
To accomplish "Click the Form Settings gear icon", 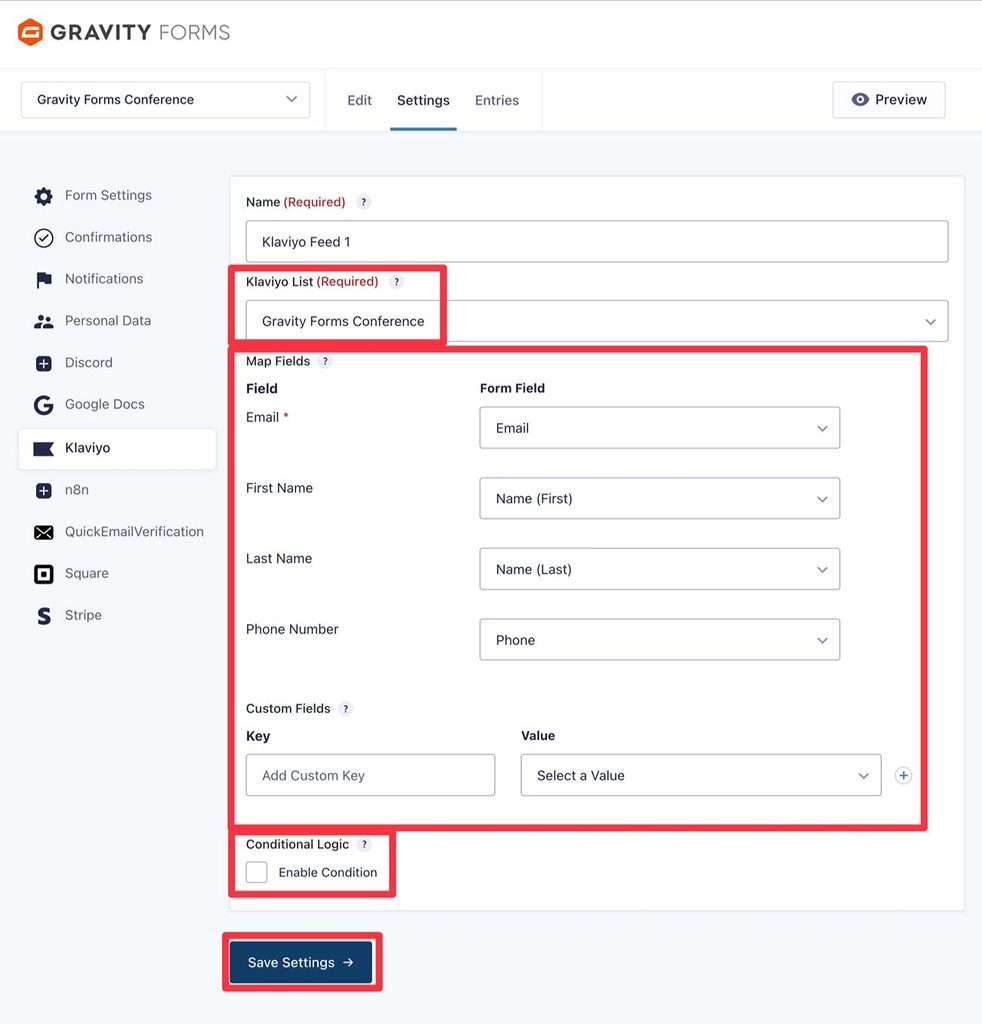I will 44,196.
